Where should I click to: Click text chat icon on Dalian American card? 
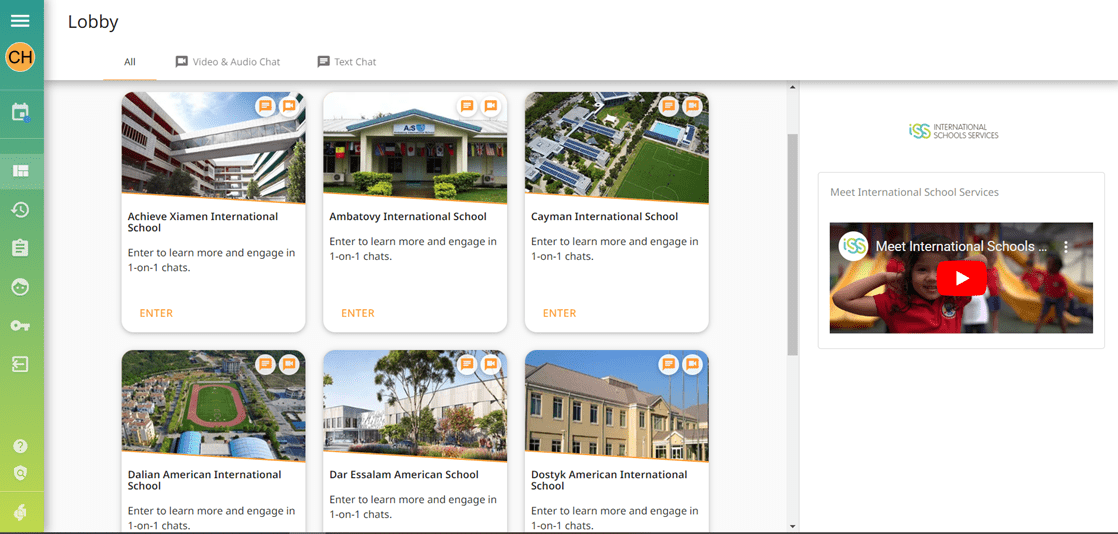click(x=265, y=364)
